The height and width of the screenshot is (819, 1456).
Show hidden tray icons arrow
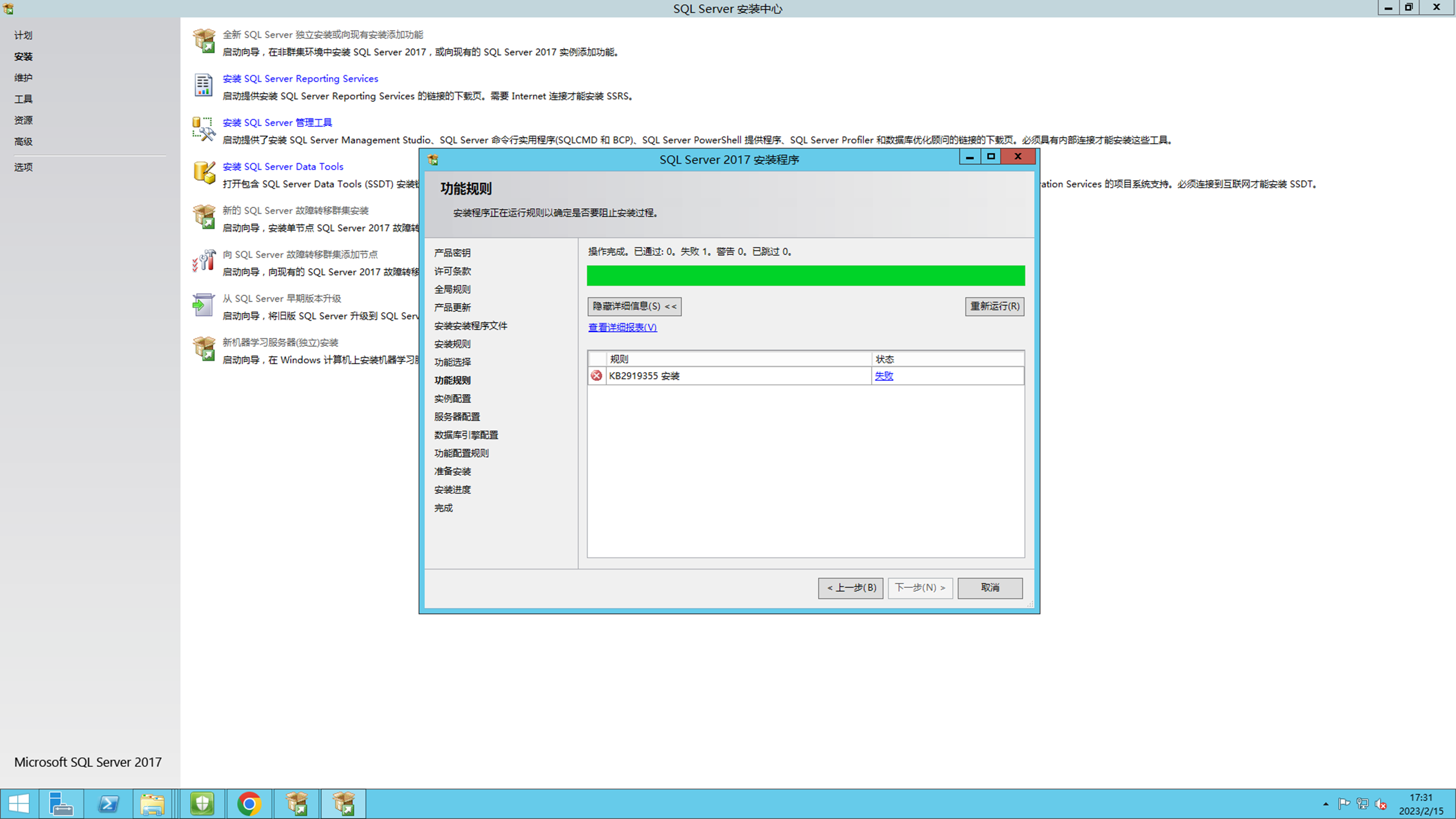coord(1325,804)
